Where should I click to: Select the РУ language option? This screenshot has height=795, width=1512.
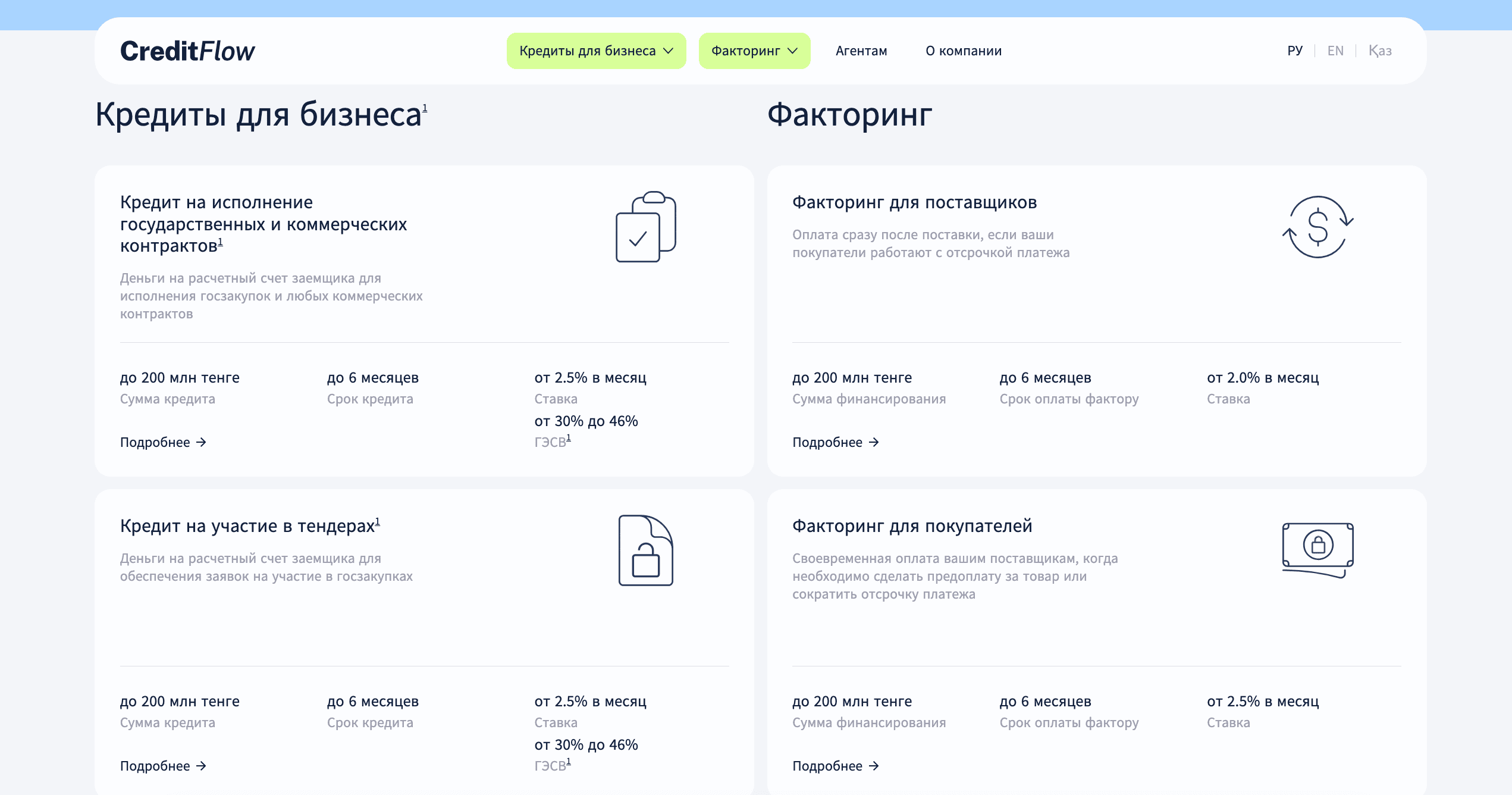coord(1295,51)
